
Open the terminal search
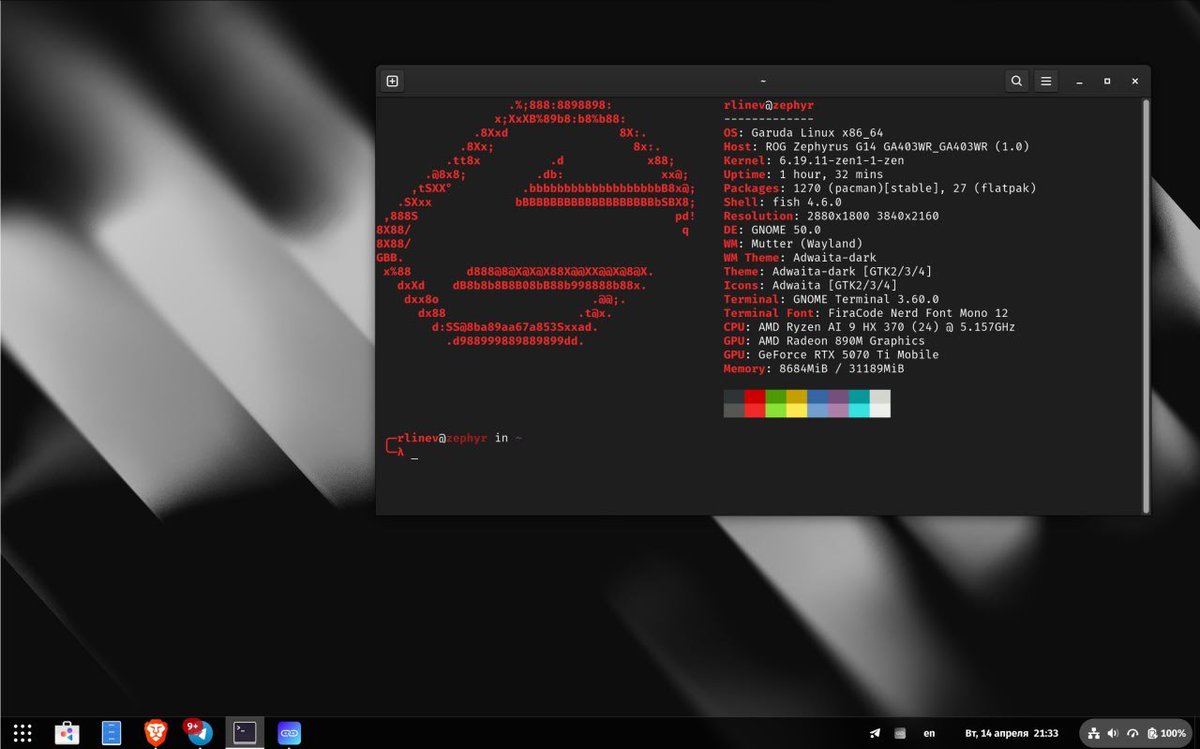tap(1016, 81)
